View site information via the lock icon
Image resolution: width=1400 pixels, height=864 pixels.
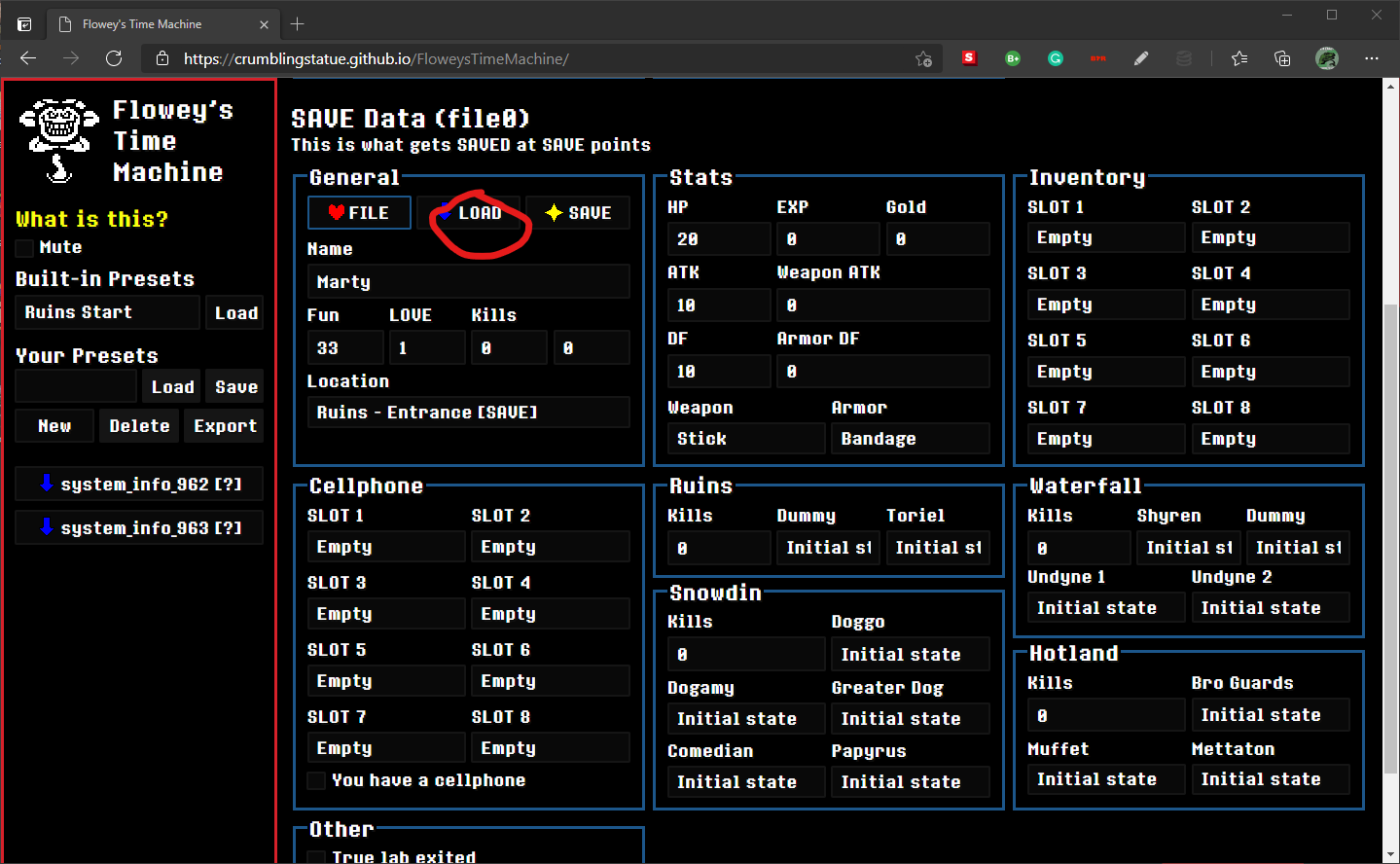tap(162, 59)
